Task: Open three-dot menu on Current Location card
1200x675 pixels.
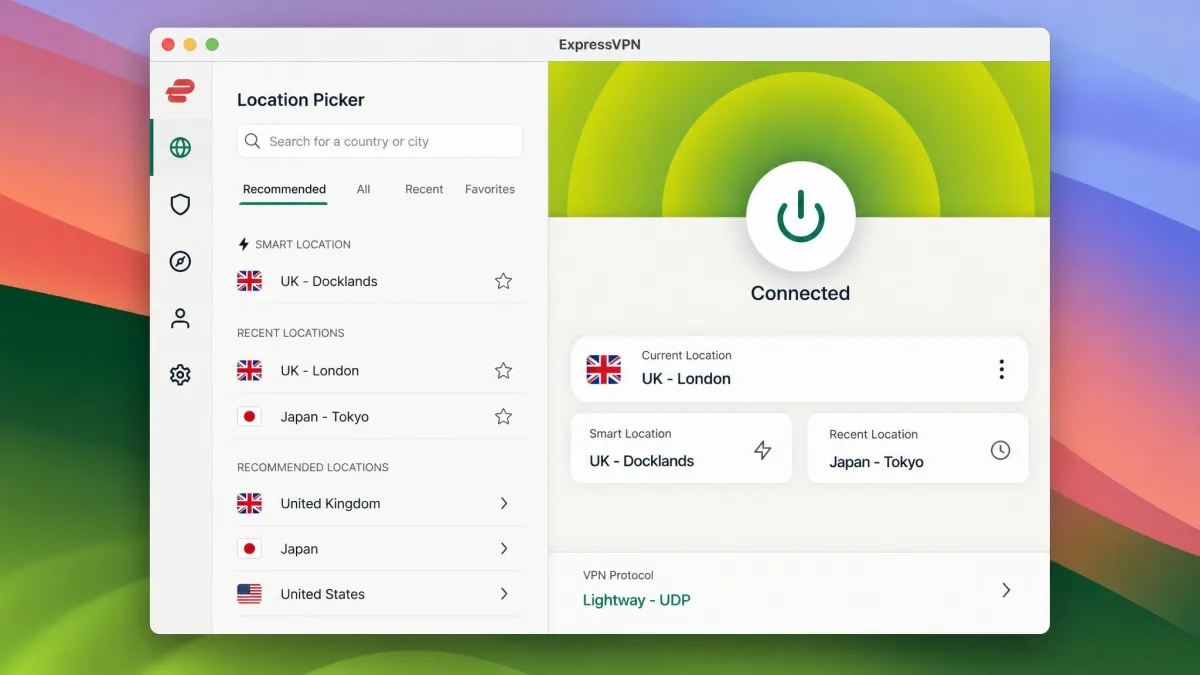Action: [x=1001, y=369]
